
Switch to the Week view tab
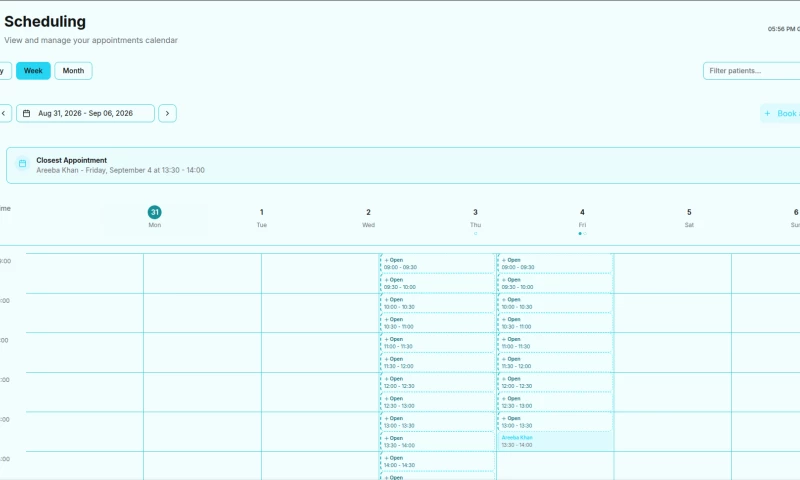(33, 71)
